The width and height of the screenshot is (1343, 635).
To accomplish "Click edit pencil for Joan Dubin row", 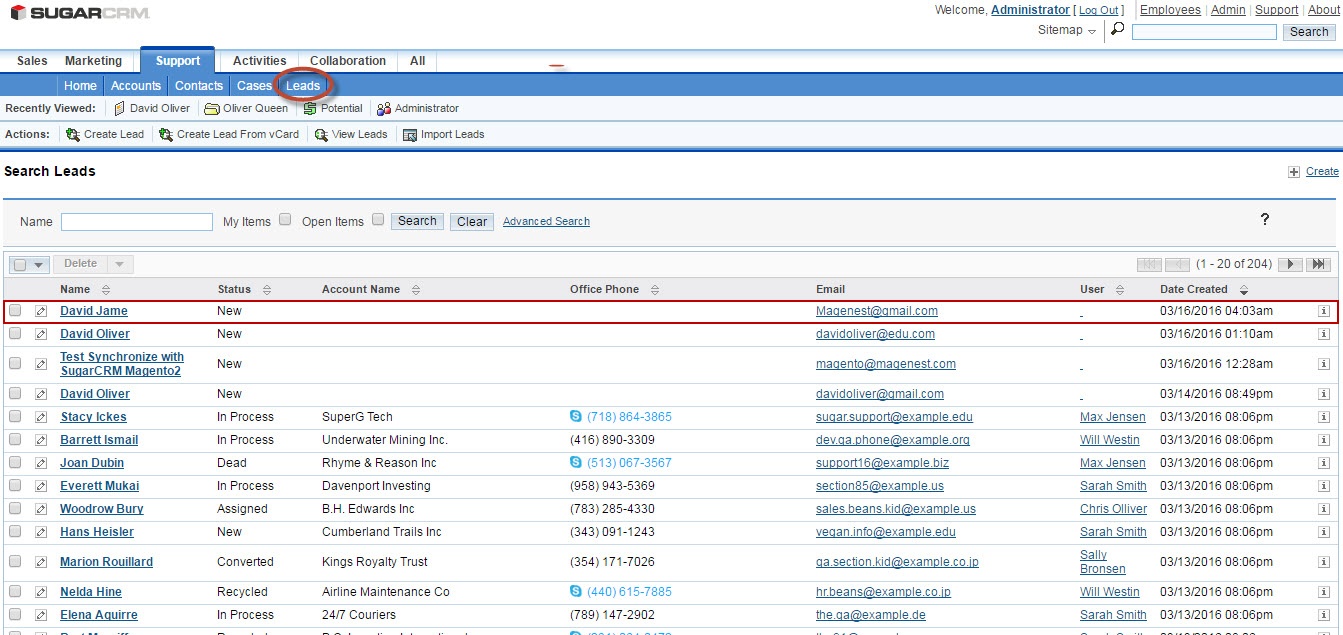I will (41, 463).
